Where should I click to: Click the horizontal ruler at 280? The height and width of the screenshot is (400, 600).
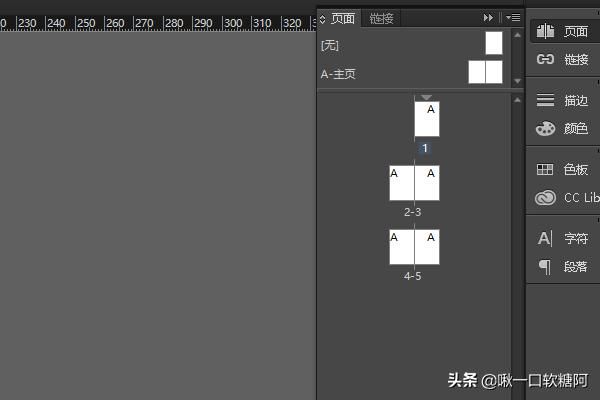(174, 23)
